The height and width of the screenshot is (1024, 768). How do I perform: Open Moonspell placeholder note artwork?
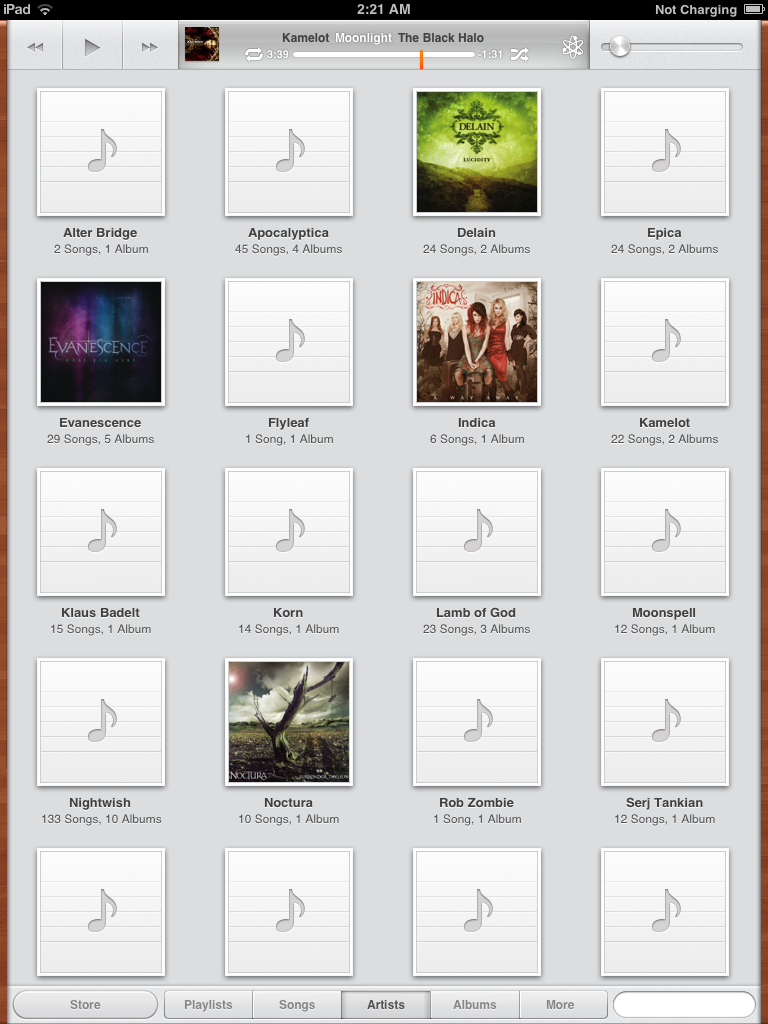[x=665, y=532]
